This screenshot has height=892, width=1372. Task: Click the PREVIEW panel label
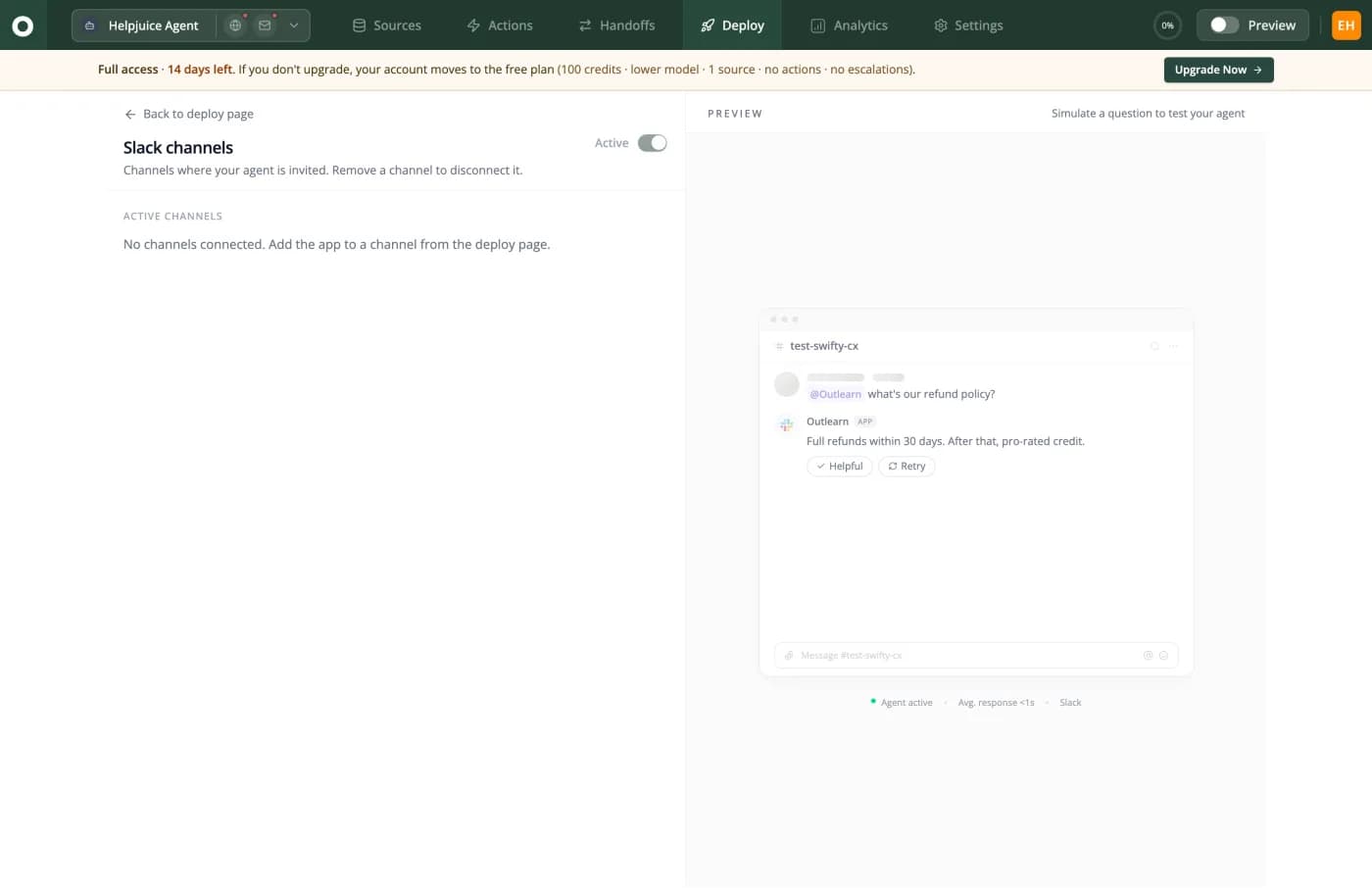[x=735, y=114]
